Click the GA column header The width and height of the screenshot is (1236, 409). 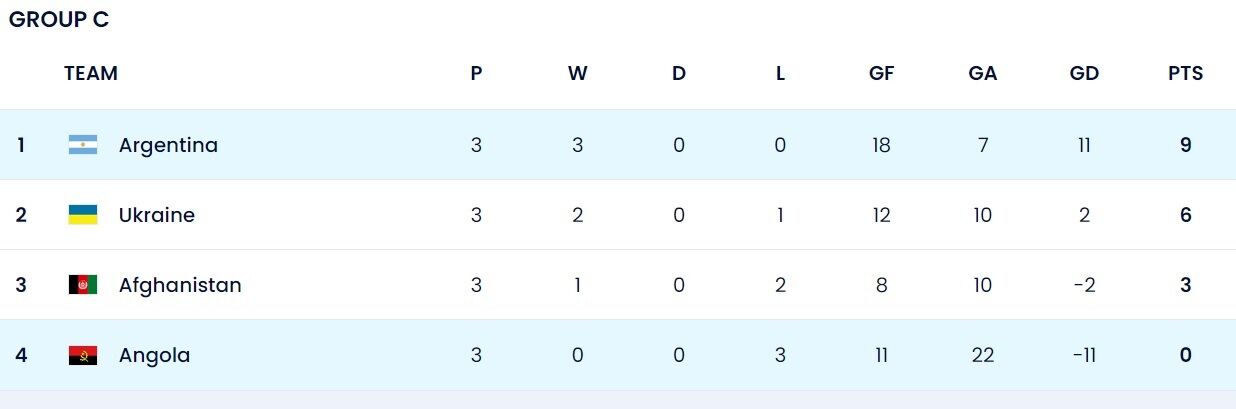[983, 73]
